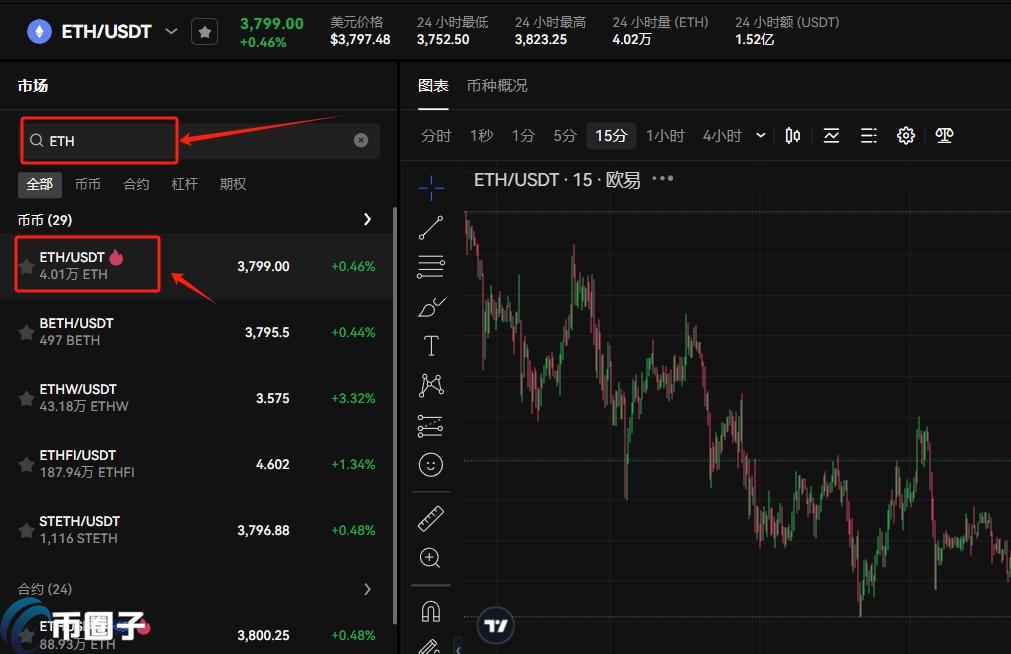Select the text annotation tool
The image size is (1011, 654).
pos(431,346)
